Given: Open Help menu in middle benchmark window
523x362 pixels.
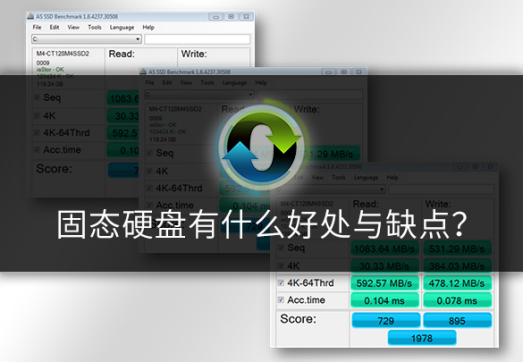Looking at the screenshot, I should [x=261, y=83].
